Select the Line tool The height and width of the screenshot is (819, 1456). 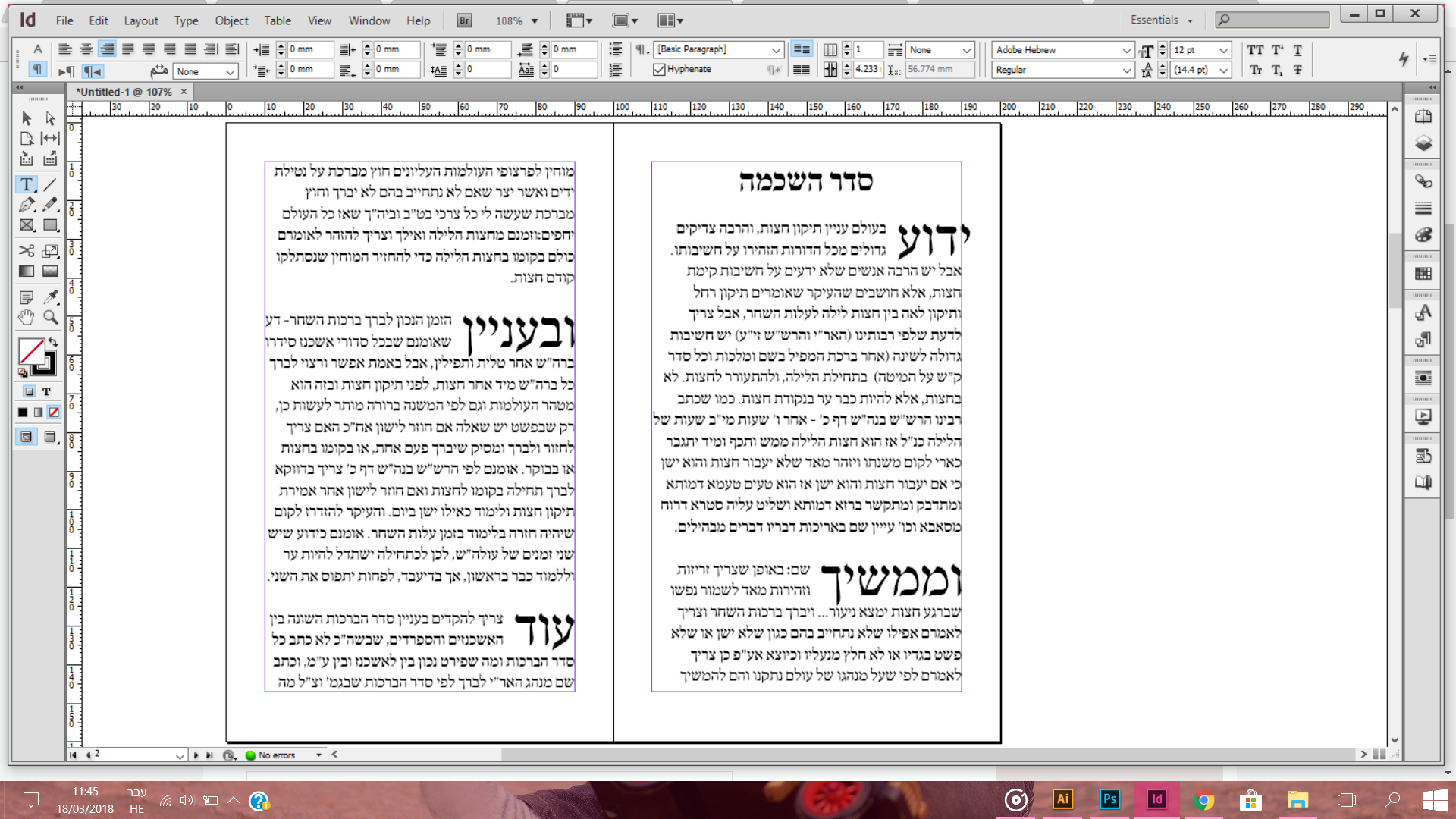click(50, 184)
